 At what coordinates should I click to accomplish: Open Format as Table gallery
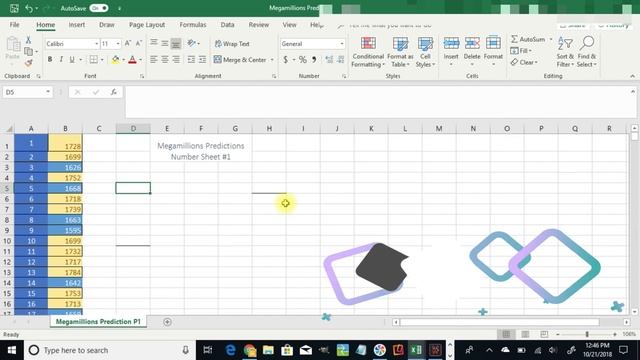(400, 52)
